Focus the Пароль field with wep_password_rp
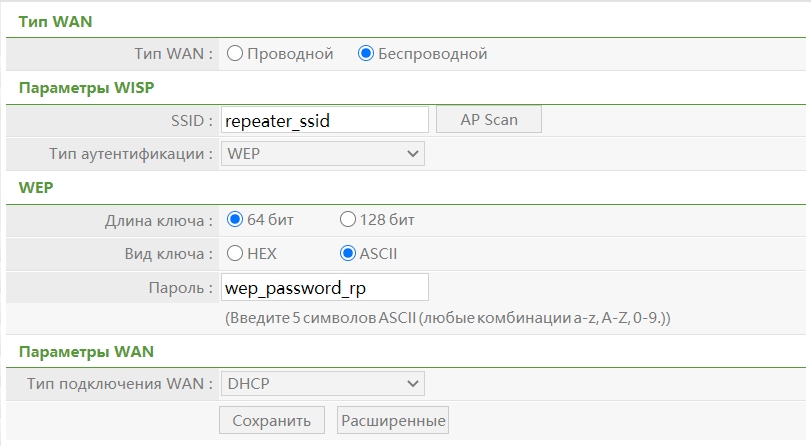Screen dimensions: 811x446 tap(324, 287)
